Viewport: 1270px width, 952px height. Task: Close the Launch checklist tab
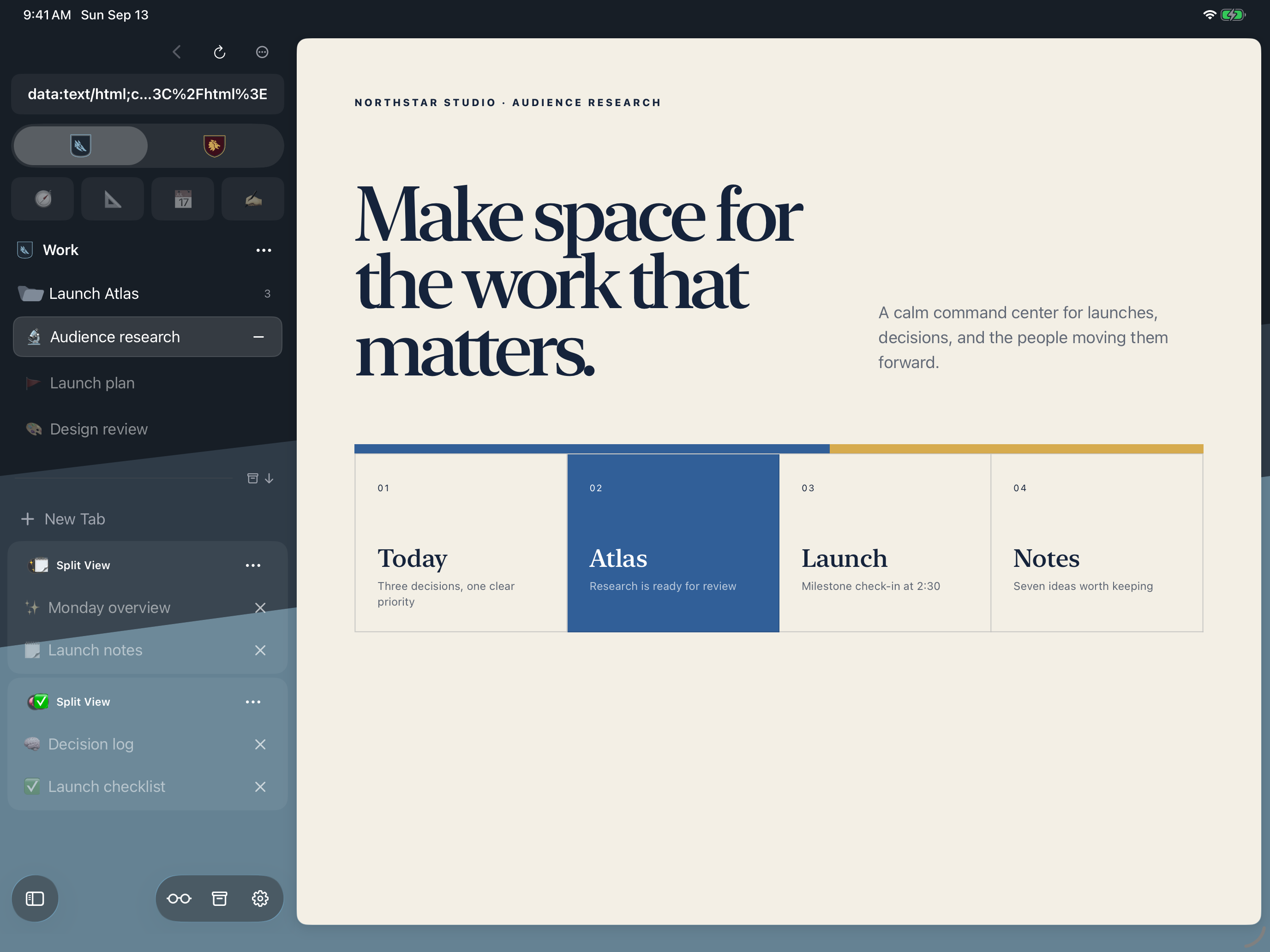260,787
